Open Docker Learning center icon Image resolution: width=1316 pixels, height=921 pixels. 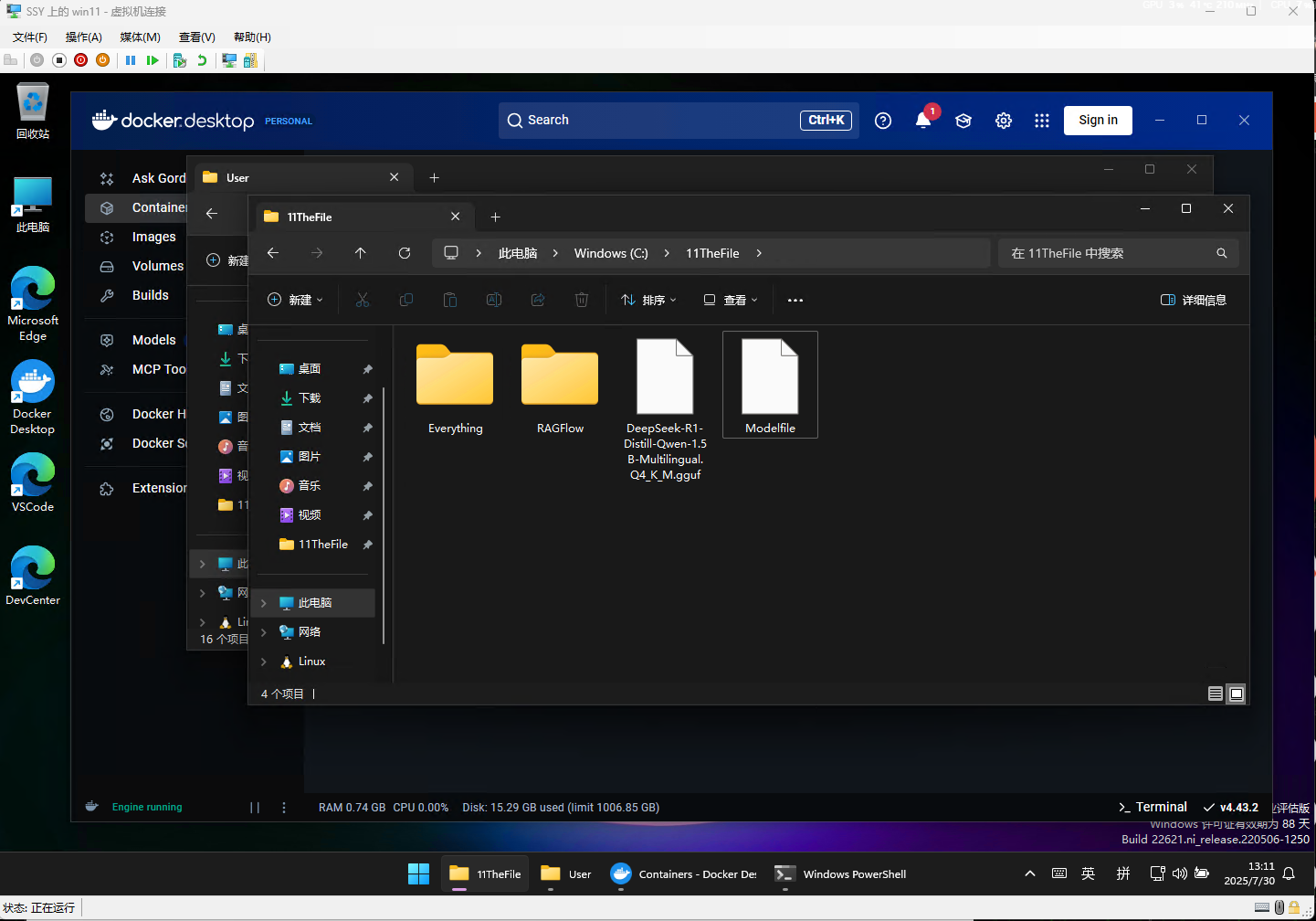tap(963, 121)
